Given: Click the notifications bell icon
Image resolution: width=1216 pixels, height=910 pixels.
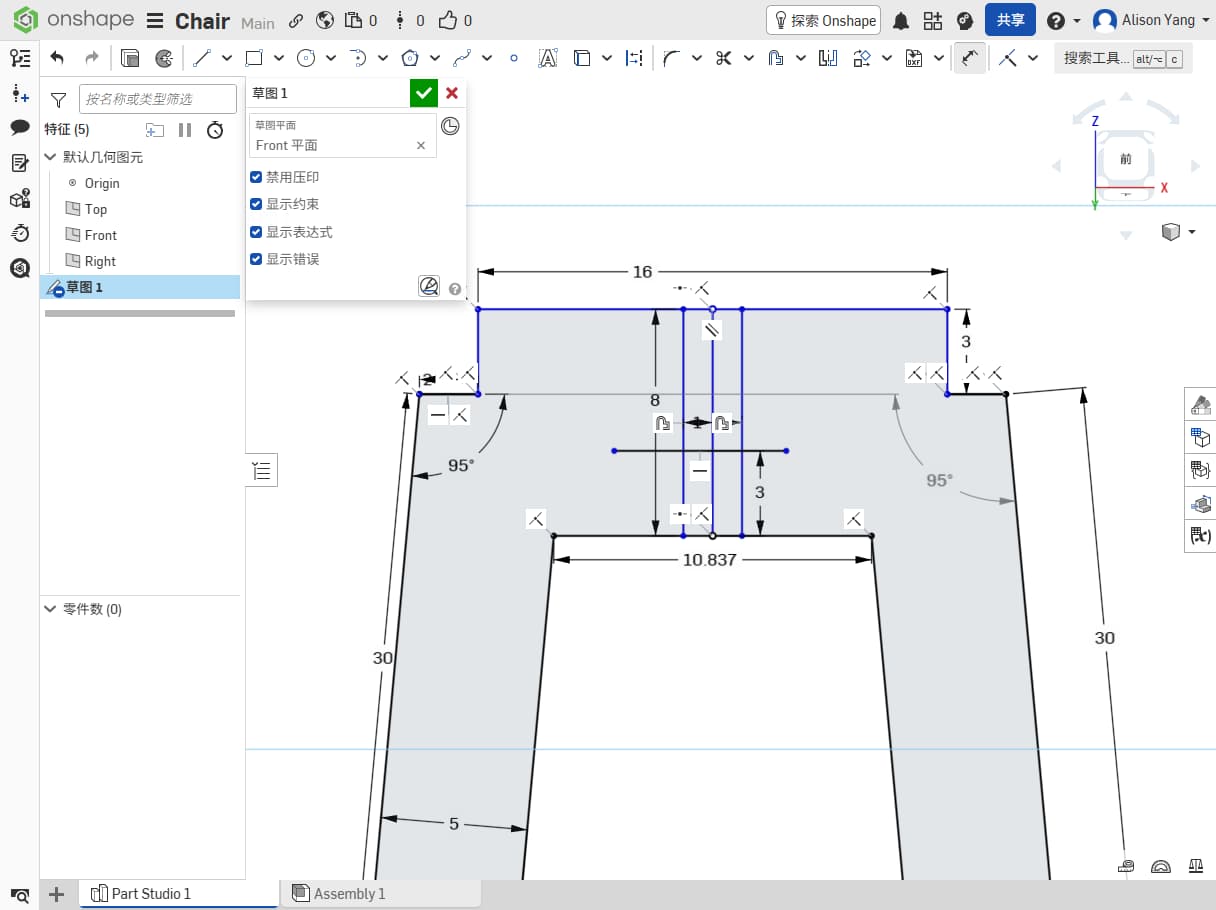Looking at the screenshot, I should [901, 21].
